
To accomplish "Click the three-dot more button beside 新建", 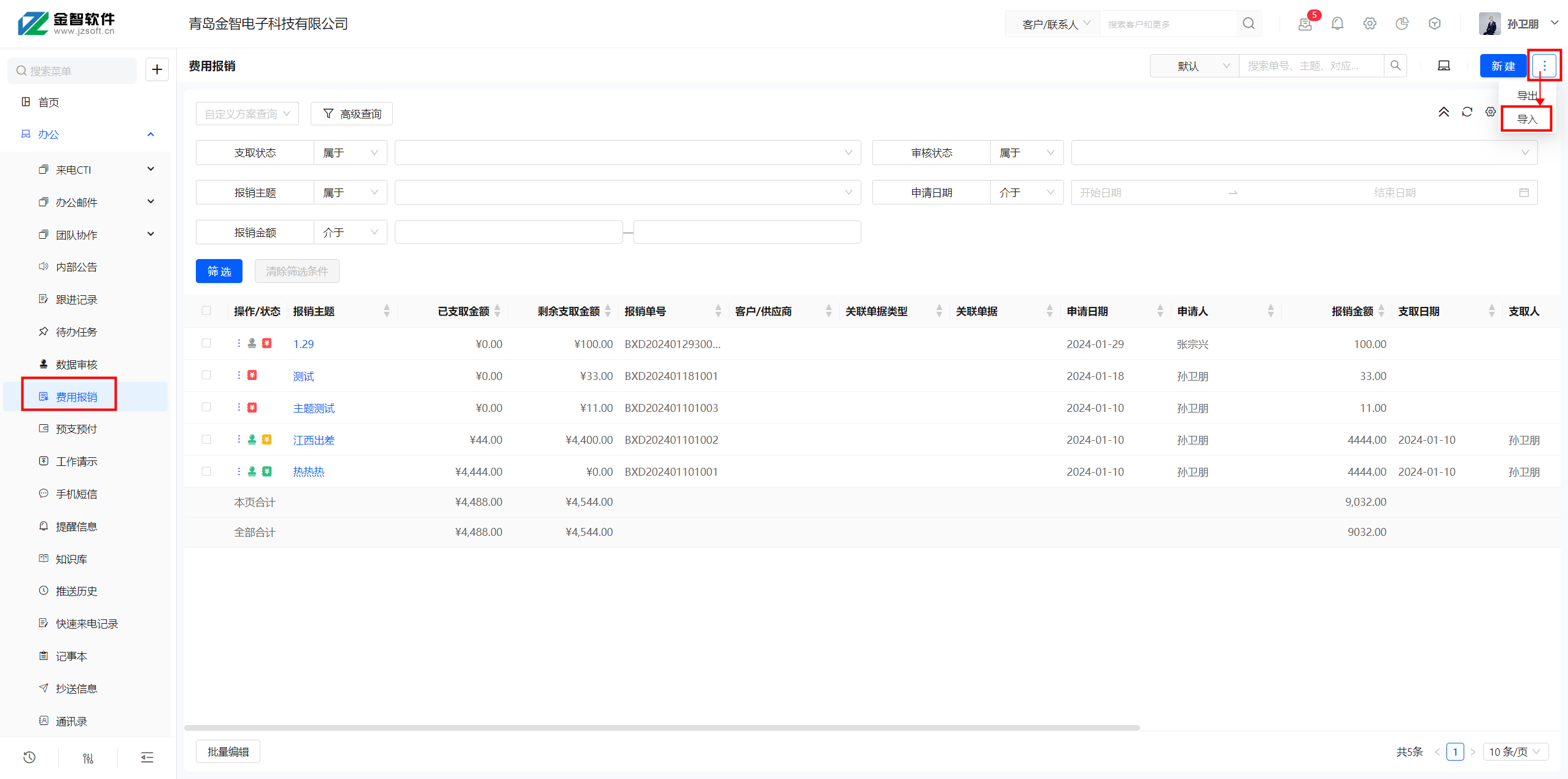I will tap(1544, 66).
